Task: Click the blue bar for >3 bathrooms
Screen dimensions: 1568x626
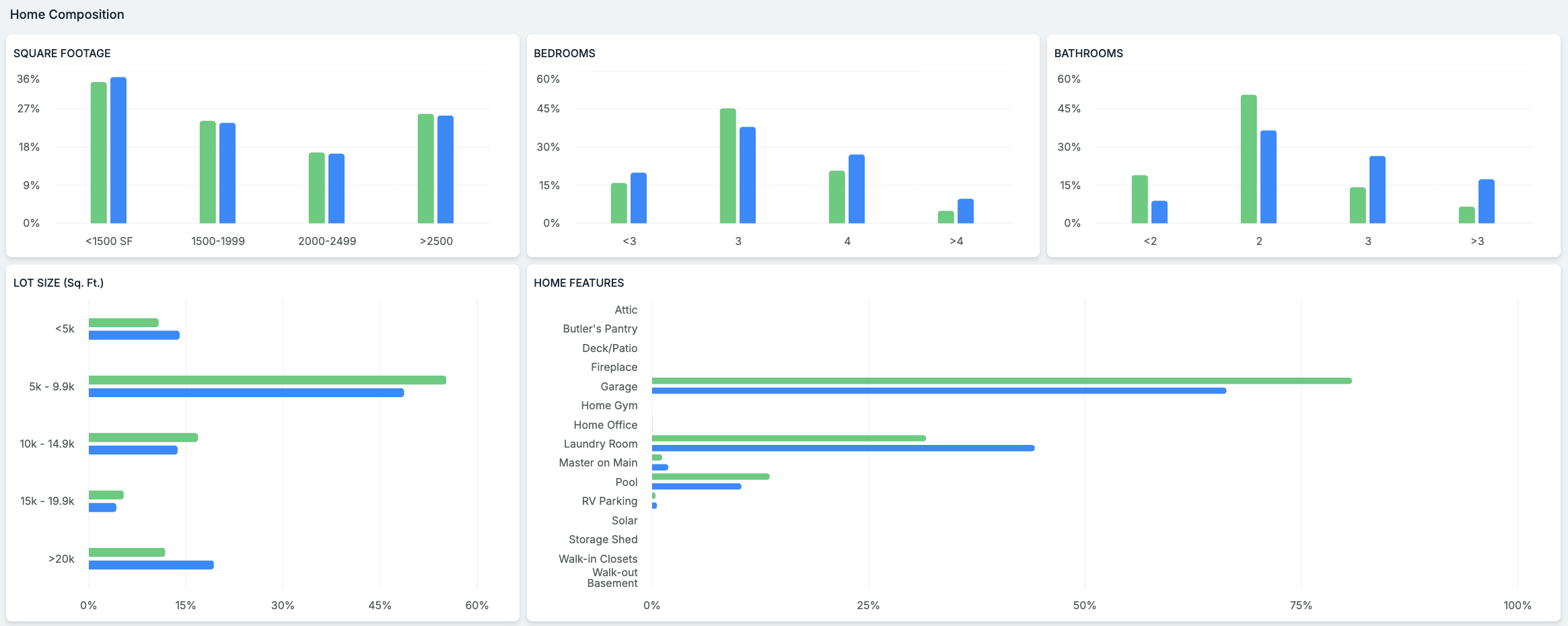Action: [1487, 201]
